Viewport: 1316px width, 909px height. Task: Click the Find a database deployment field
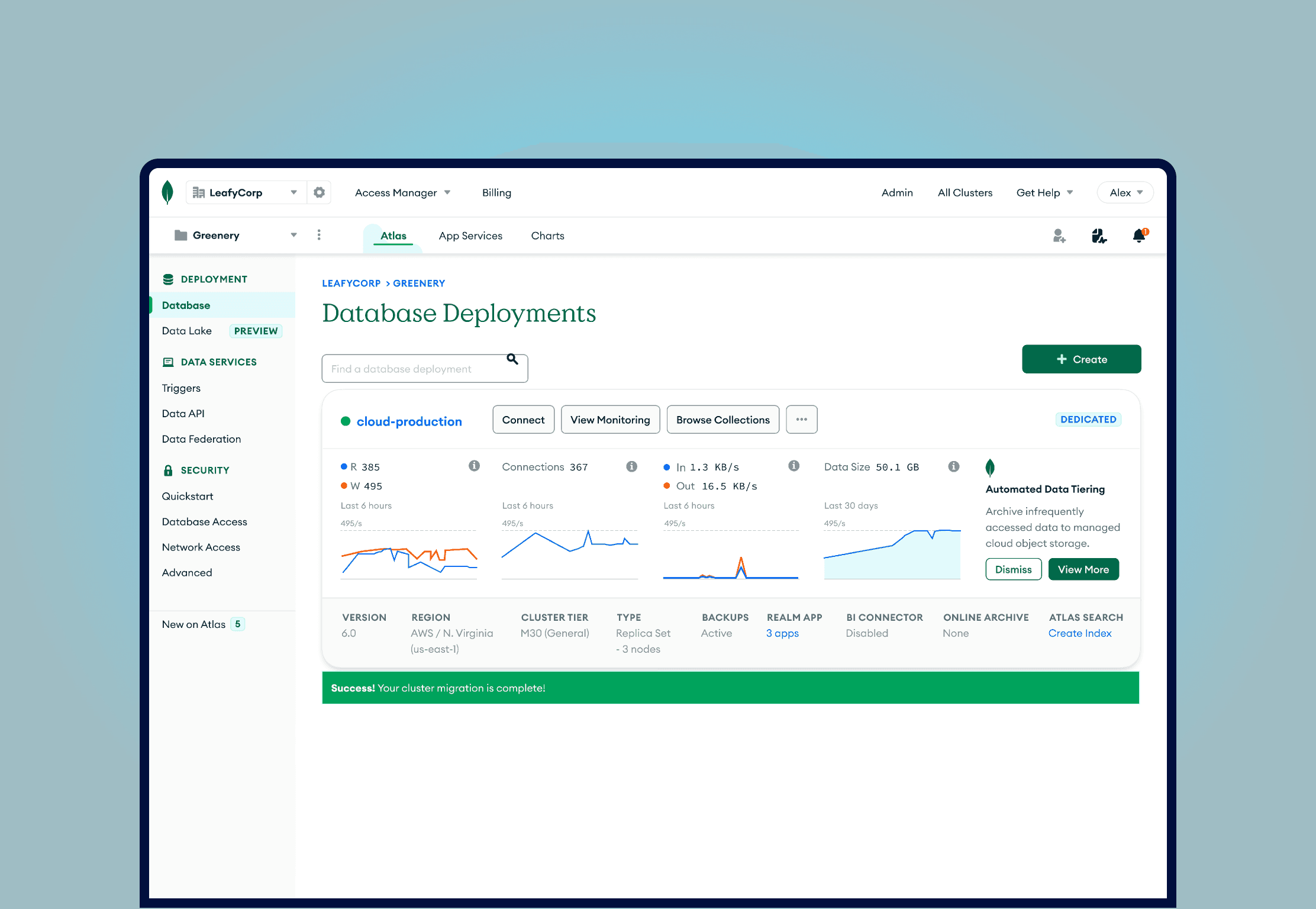[x=414, y=369]
